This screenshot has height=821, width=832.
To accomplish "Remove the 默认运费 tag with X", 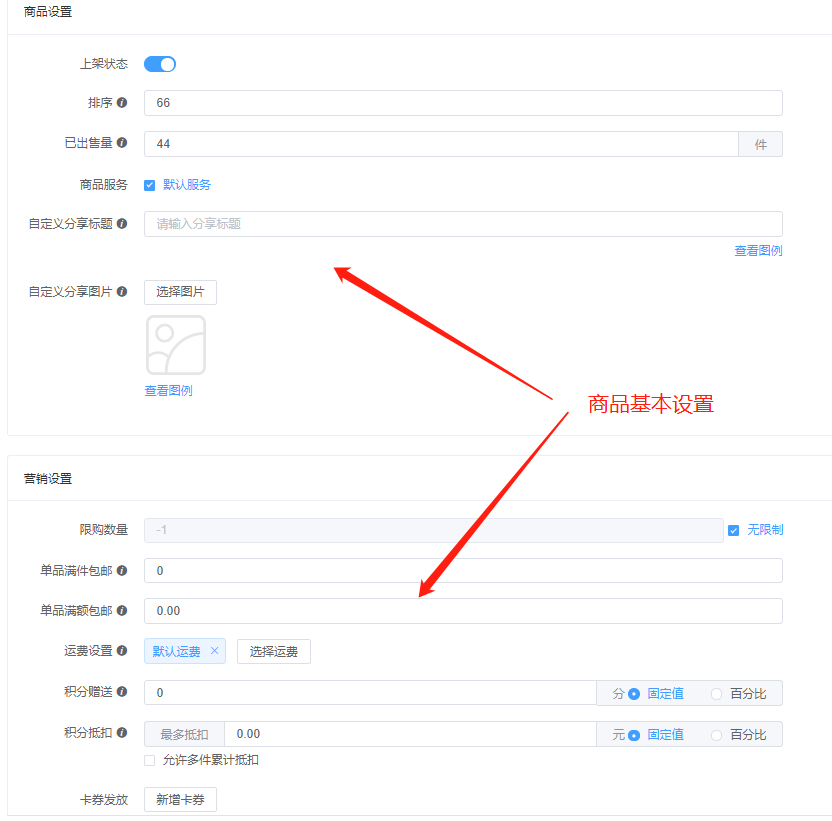I will click(x=214, y=651).
